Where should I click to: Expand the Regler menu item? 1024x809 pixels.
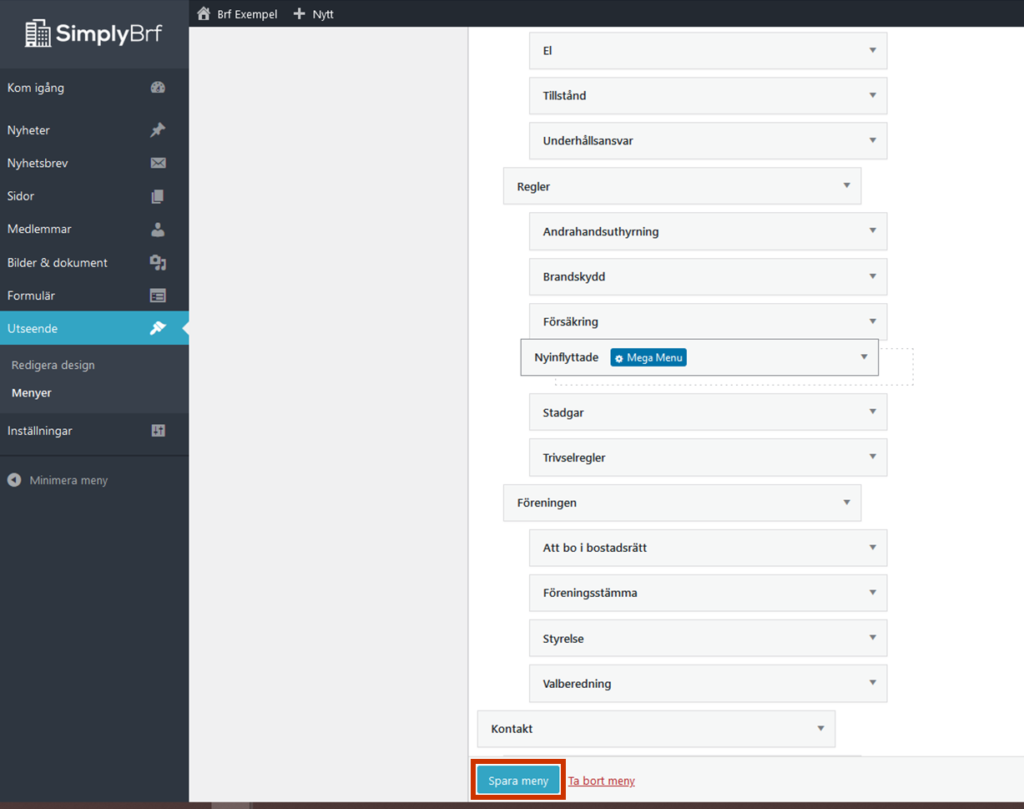(846, 186)
